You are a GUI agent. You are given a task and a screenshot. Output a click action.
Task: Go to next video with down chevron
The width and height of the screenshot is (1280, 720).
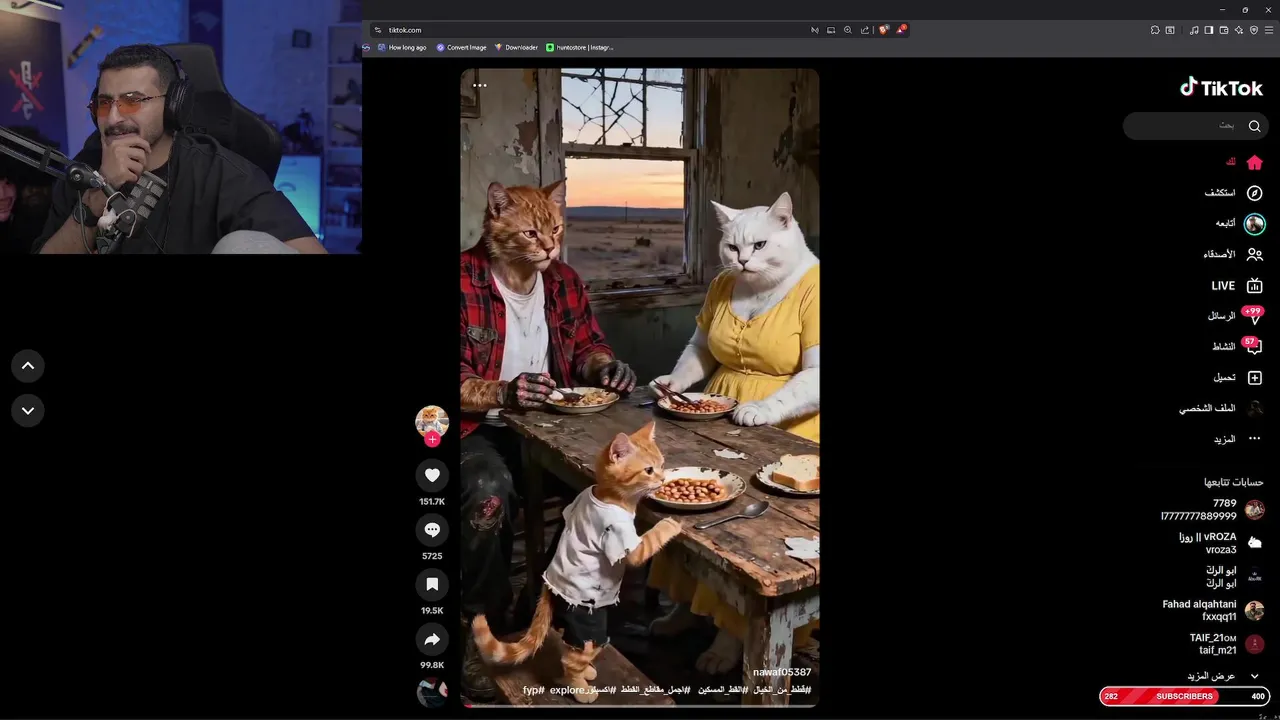tap(28, 410)
